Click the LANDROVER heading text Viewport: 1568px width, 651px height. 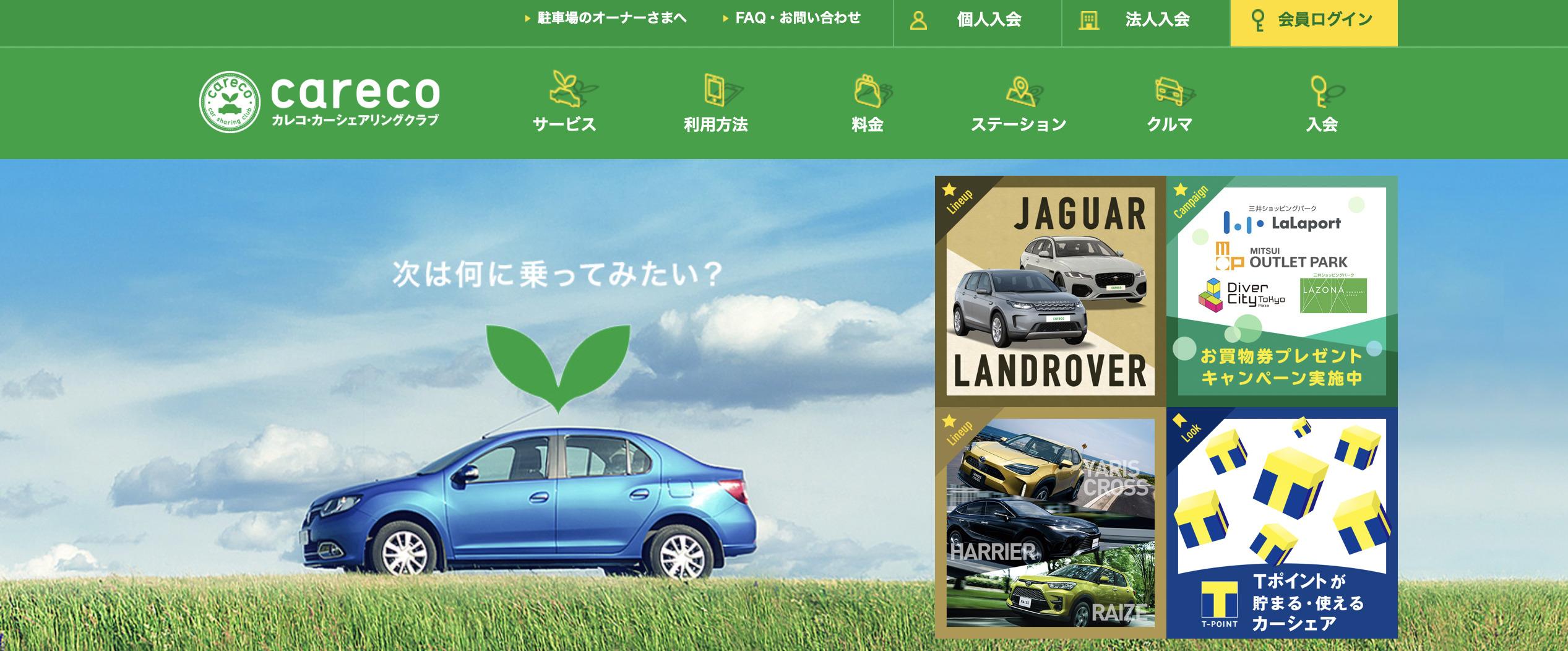(1050, 371)
